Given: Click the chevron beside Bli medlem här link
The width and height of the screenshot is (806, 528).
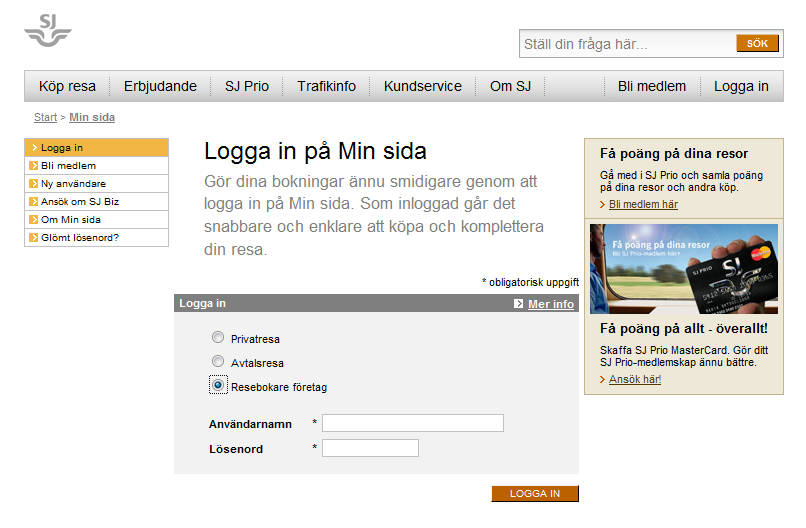Looking at the screenshot, I should 602,205.
